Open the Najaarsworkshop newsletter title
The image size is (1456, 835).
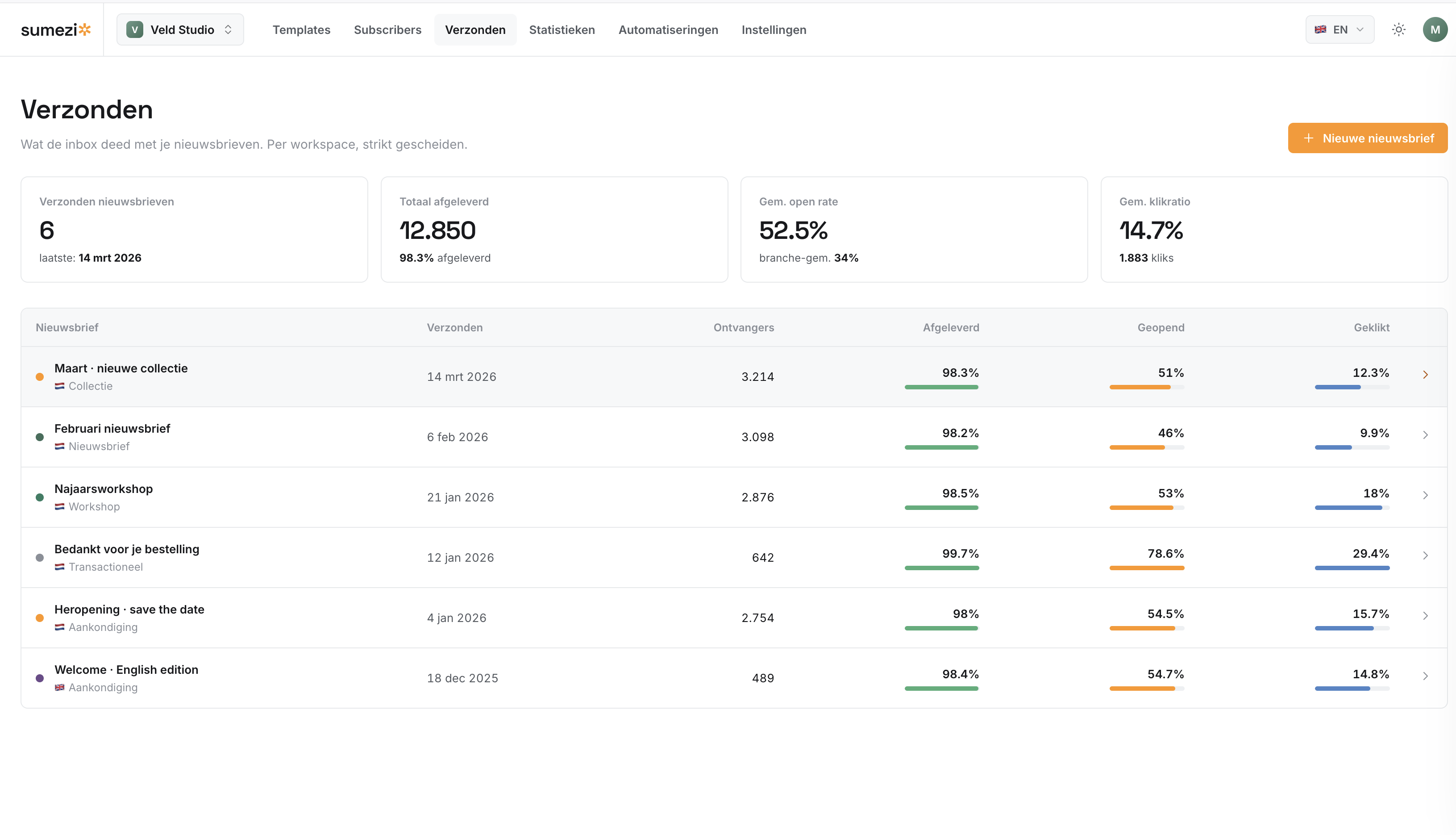pos(104,488)
